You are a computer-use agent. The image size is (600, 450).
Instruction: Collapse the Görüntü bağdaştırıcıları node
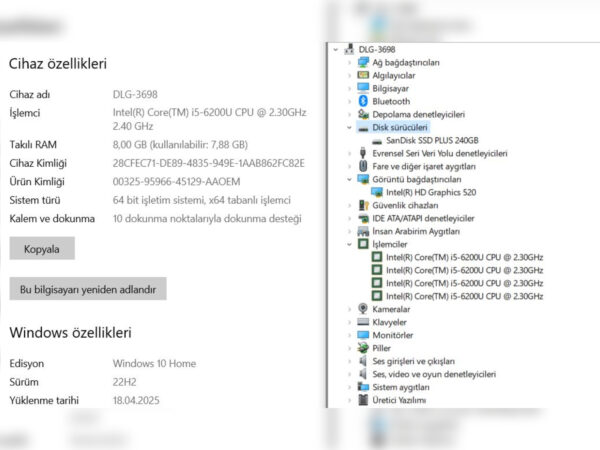[349, 179]
